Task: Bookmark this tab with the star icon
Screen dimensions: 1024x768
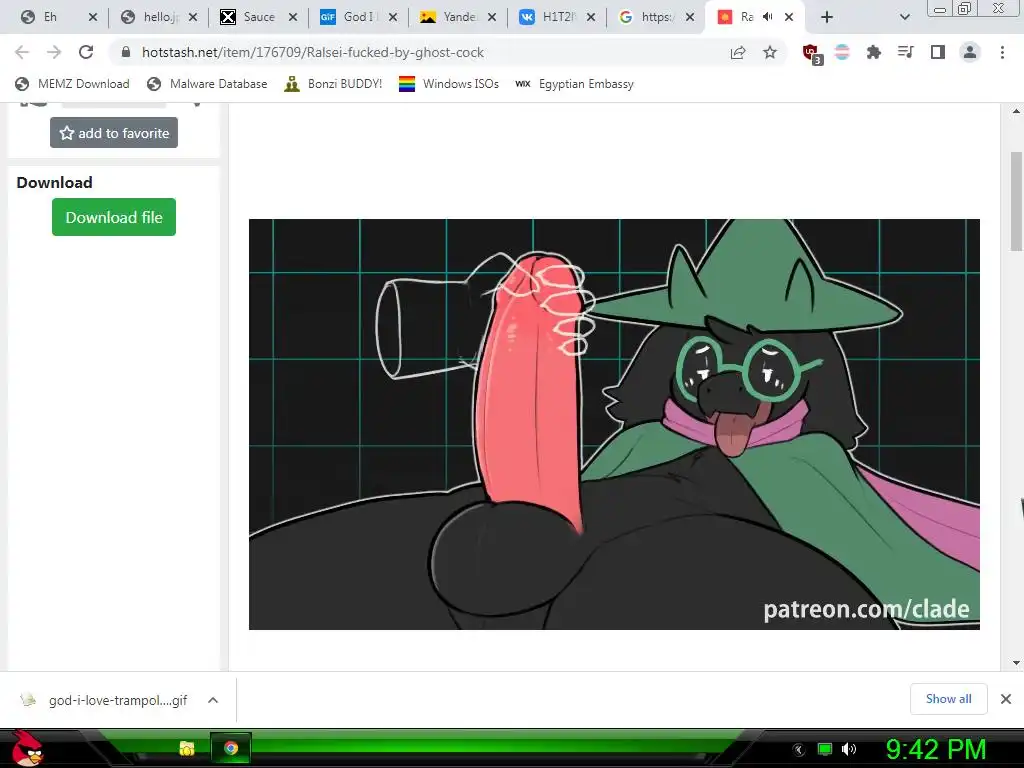Action: [770, 52]
